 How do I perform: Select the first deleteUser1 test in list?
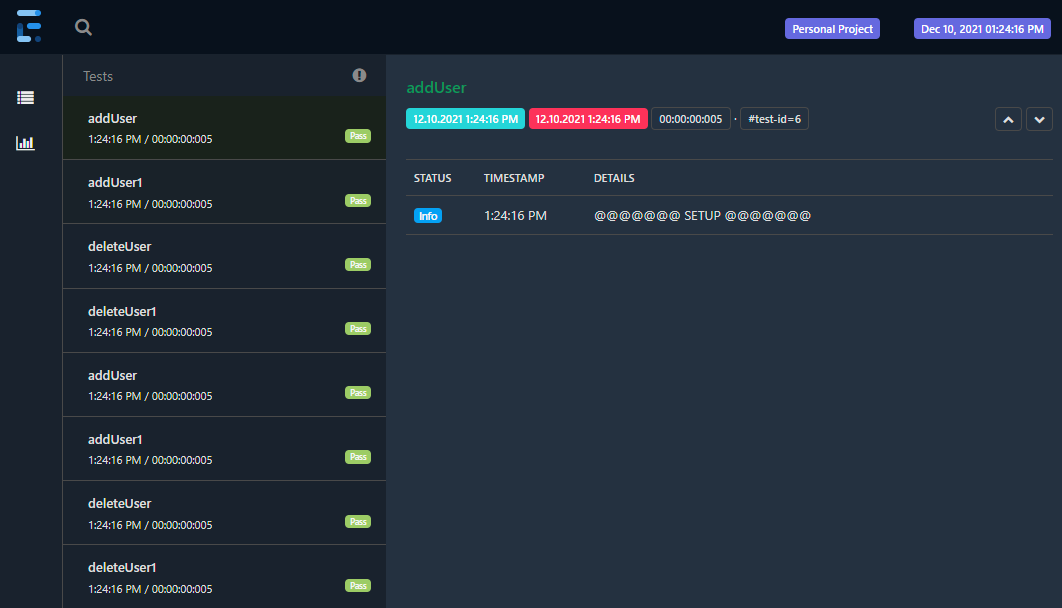coord(224,321)
